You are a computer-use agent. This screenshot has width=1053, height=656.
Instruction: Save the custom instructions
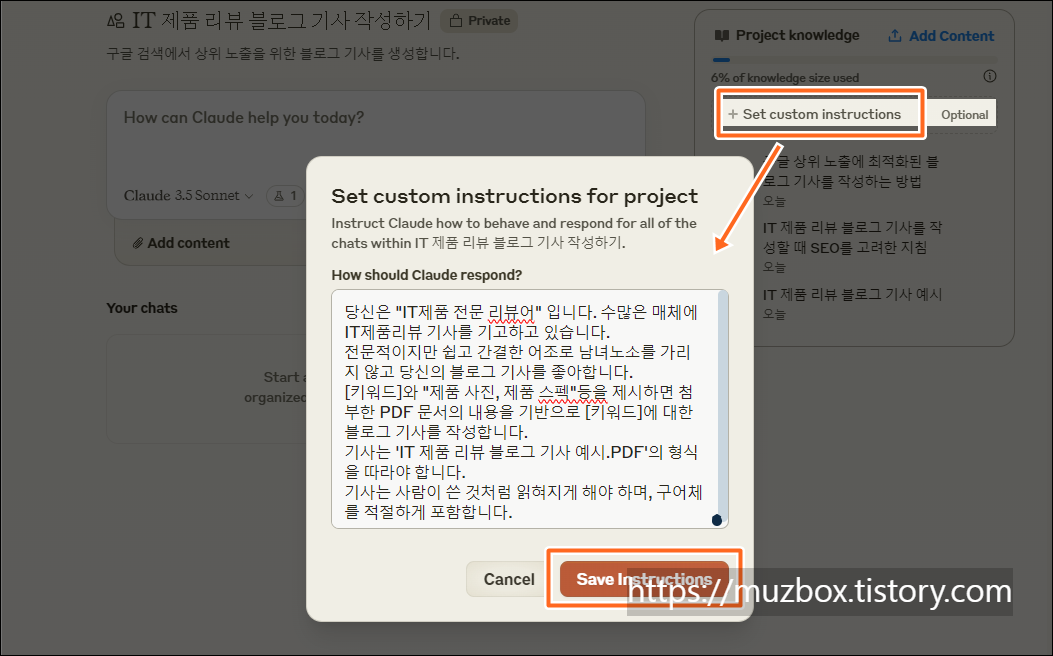click(x=644, y=579)
